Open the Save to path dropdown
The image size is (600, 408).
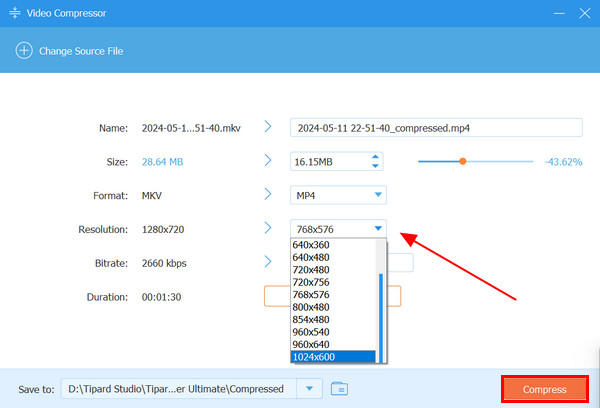pos(309,388)
